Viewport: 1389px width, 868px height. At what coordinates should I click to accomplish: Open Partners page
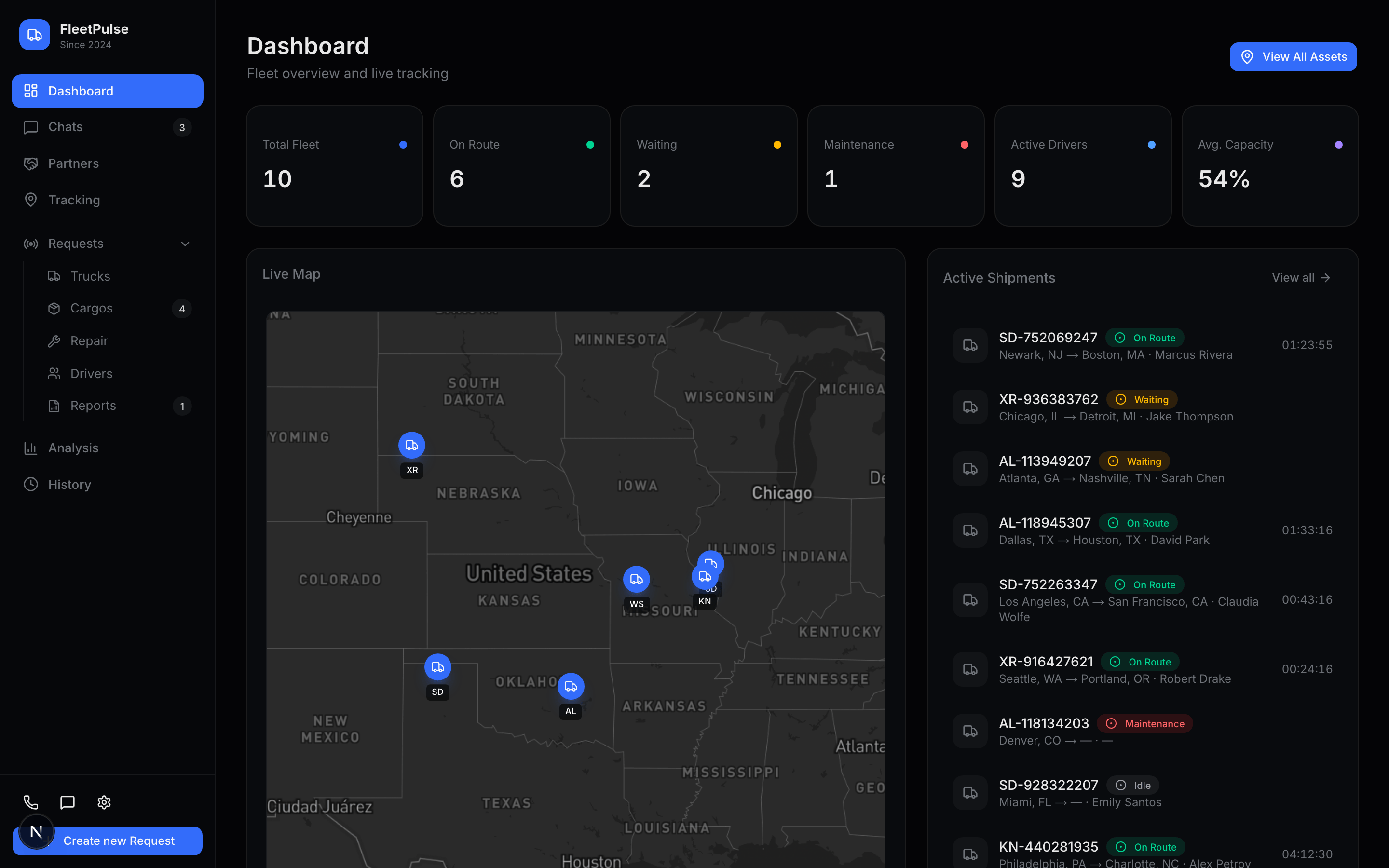pyautogui.click(x=108, y=163)
